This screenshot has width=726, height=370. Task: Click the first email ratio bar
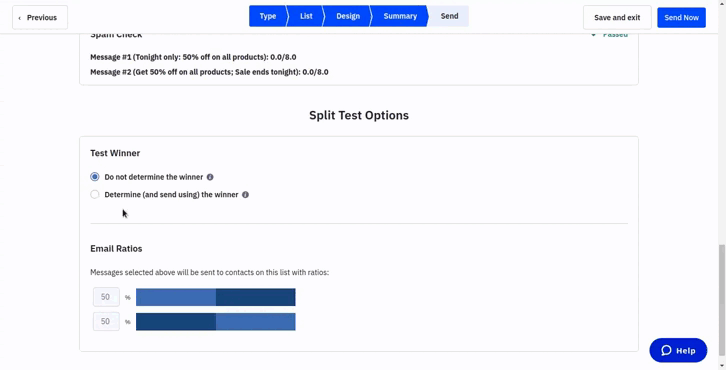(x=216, y=297)
